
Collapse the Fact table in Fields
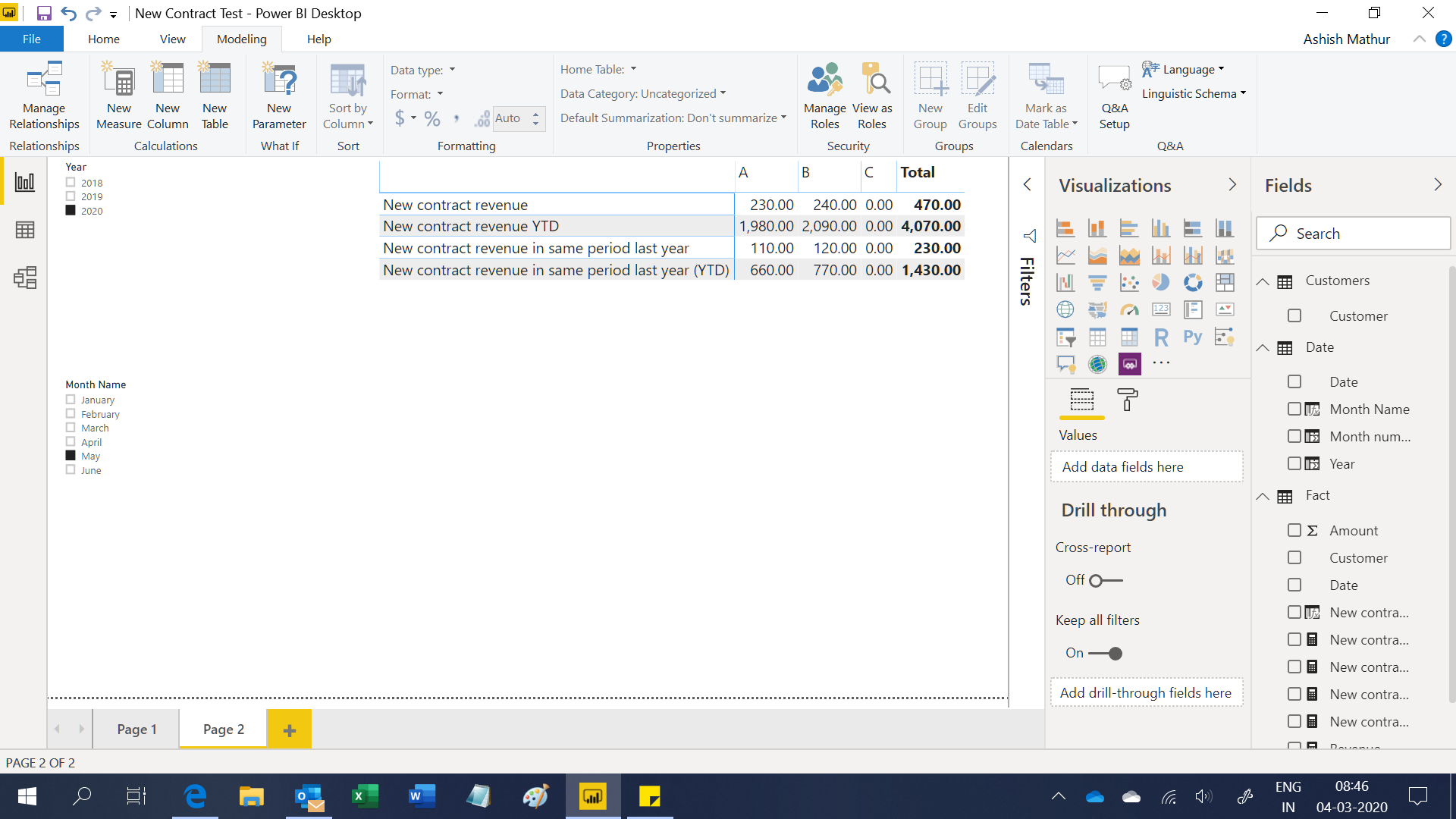pos(1263,496)
